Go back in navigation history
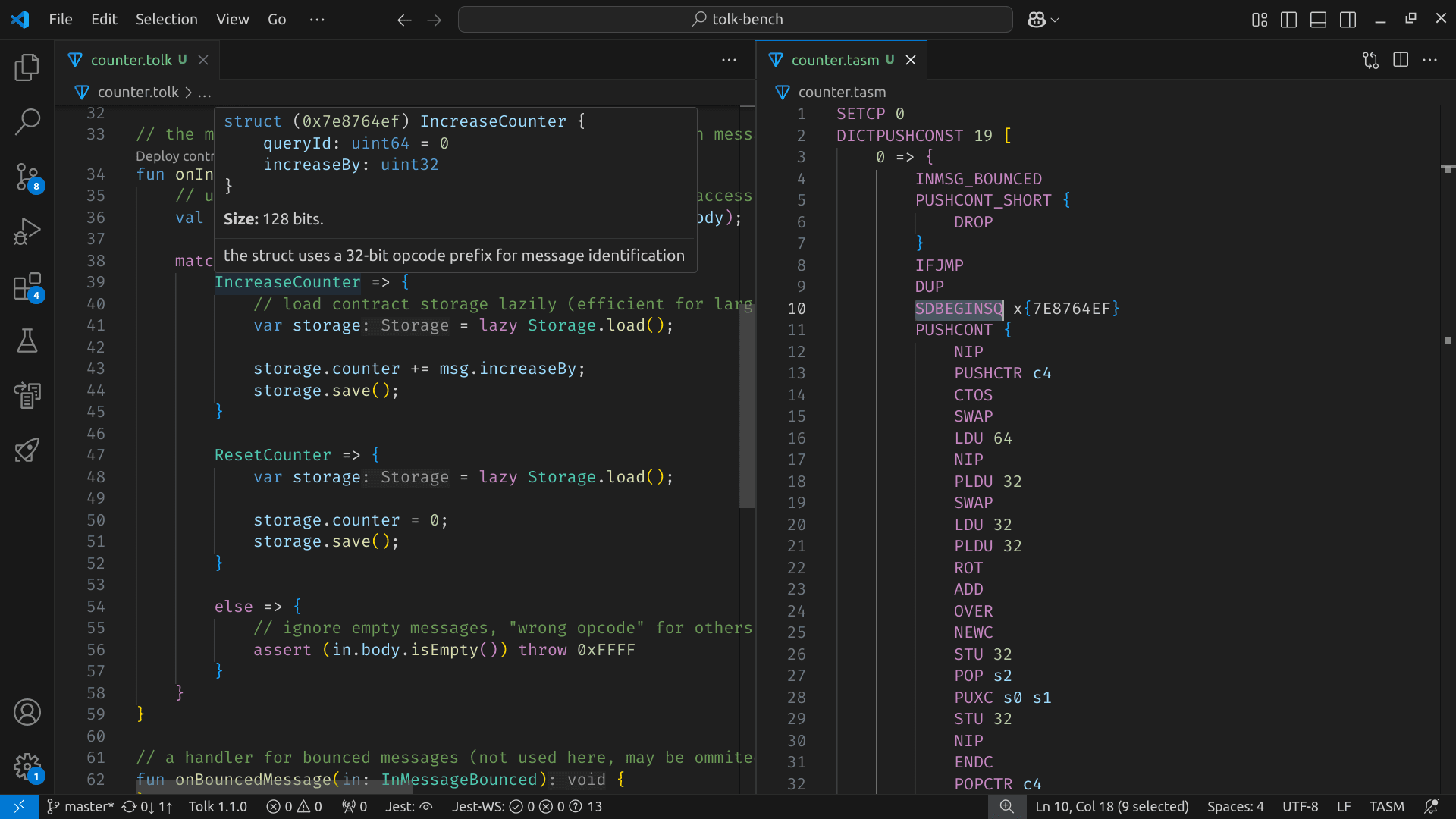 point(404,20)
